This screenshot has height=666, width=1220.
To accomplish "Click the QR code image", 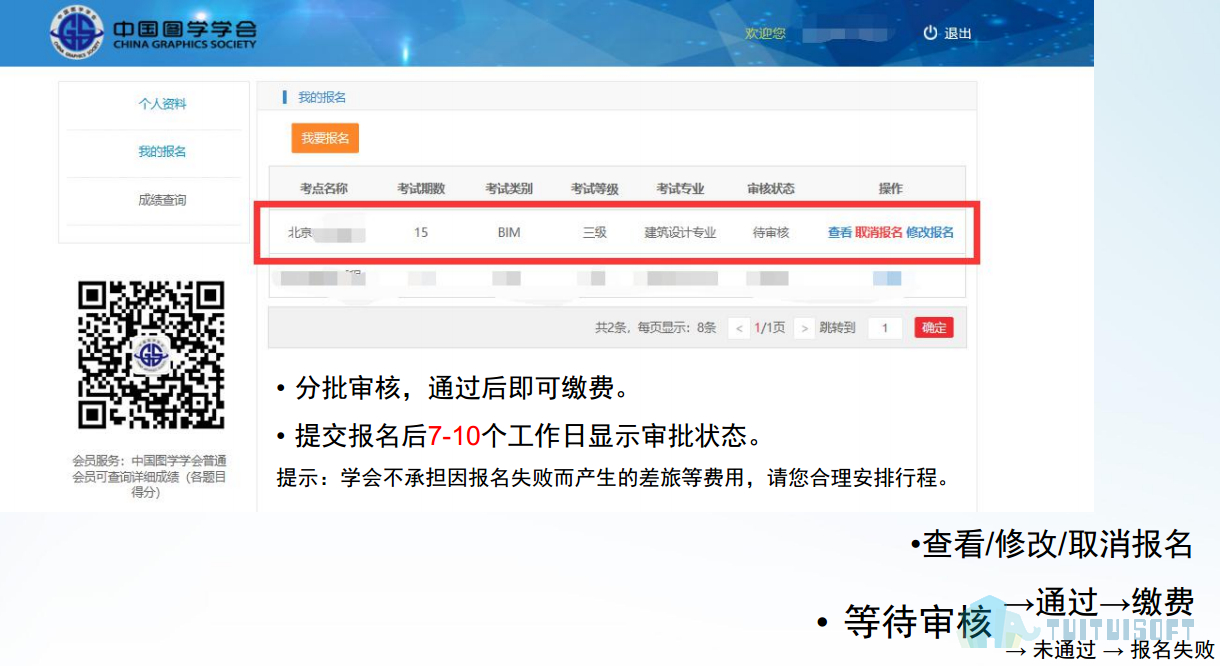I will [x=151, y=355].
